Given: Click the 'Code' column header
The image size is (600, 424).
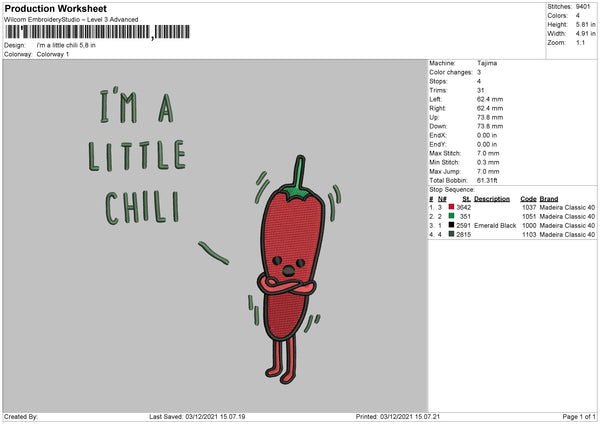Looking at the screenshot, I should click(528, 199).
